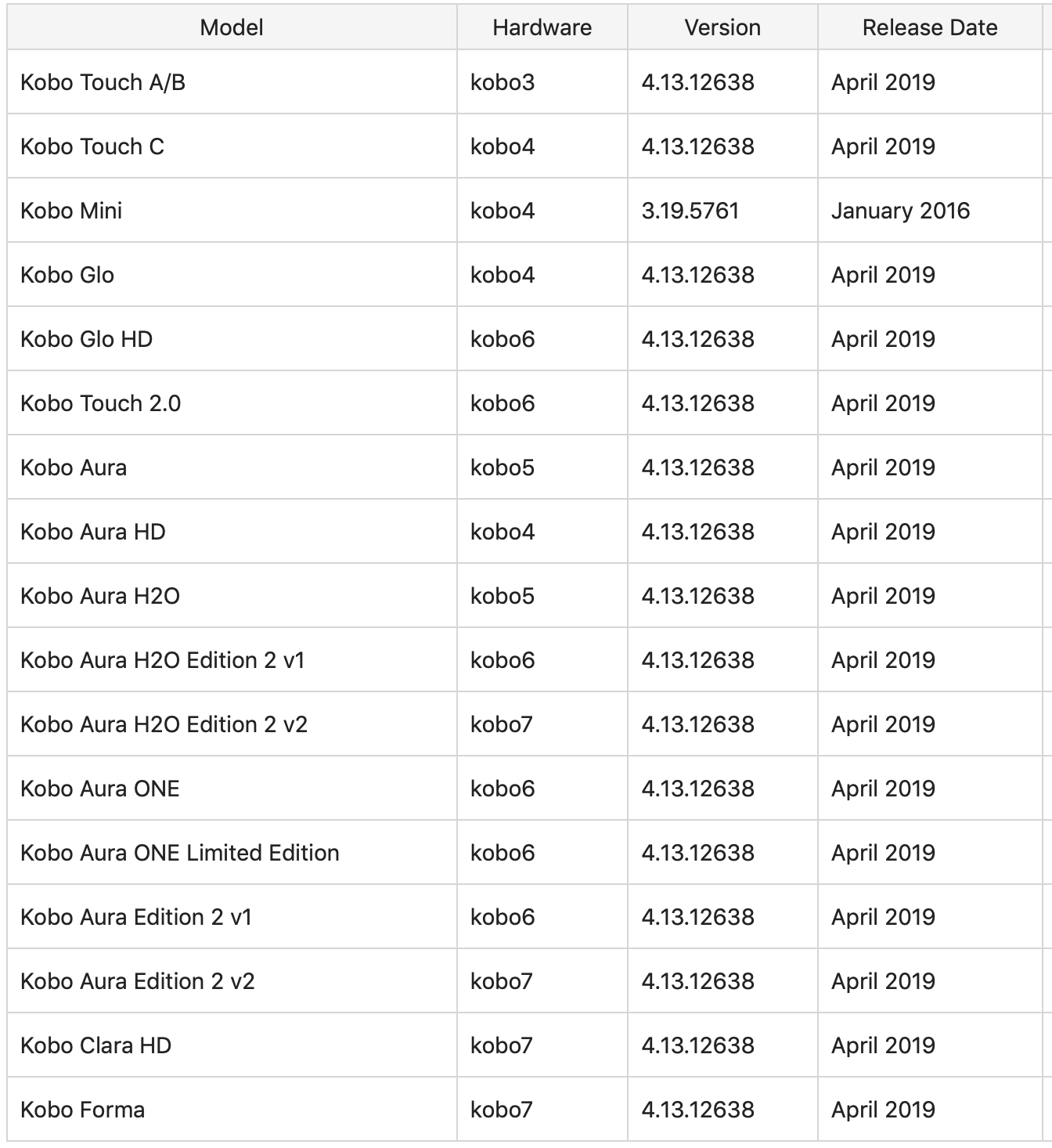Image resolution: width=1052 pixels, height=1148 pixels.
Task: Click version number in Kobo Forma row
Action: click(697, 1110)
